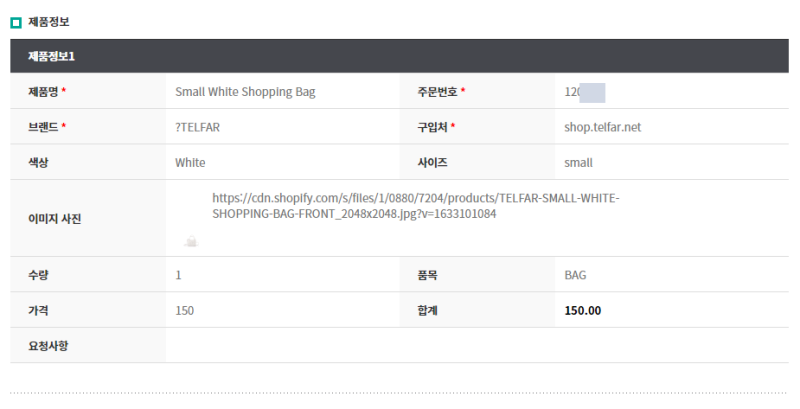
Task: Click the item type value BAG
Action: coord(576,275)
